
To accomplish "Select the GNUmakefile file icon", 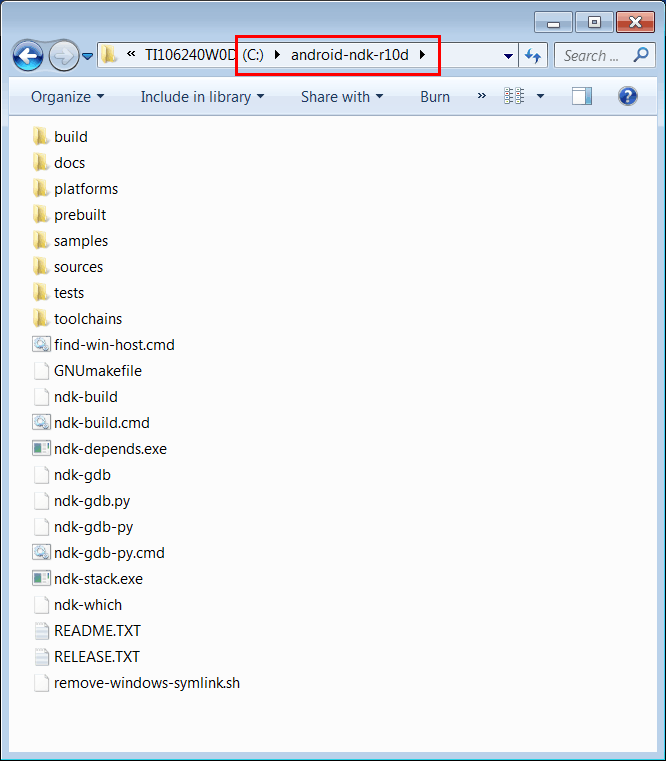I will 41,371.
